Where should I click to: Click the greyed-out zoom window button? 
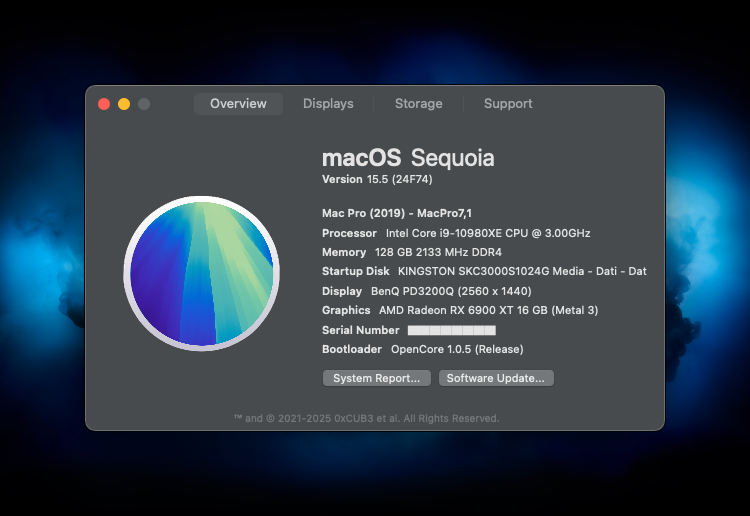(x=144, y=104)
